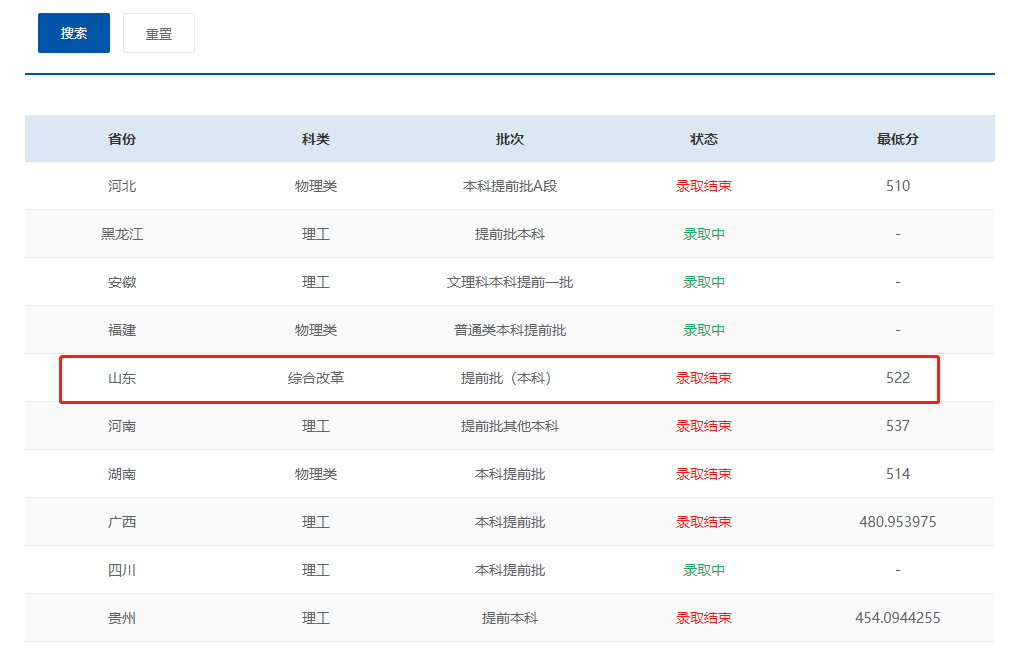Click 理工 category in 河南 row
This screenshot has height=660, width=1035.
(x=316, y=426)
